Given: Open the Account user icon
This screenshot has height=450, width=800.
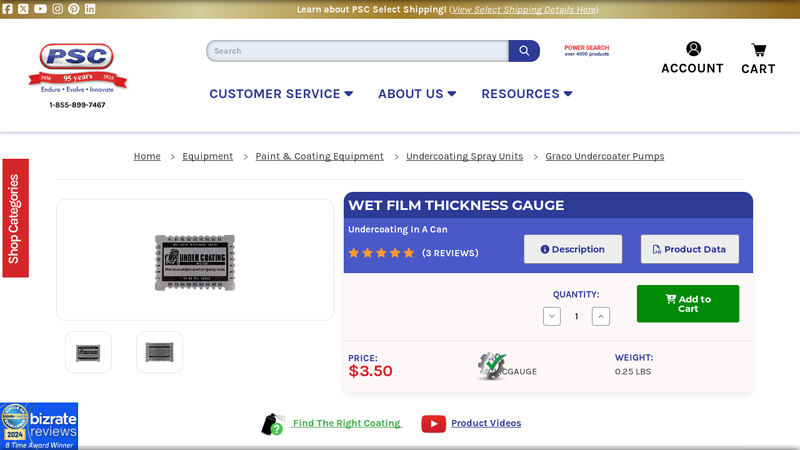Looking at the screenshot, I should (693, 49).
